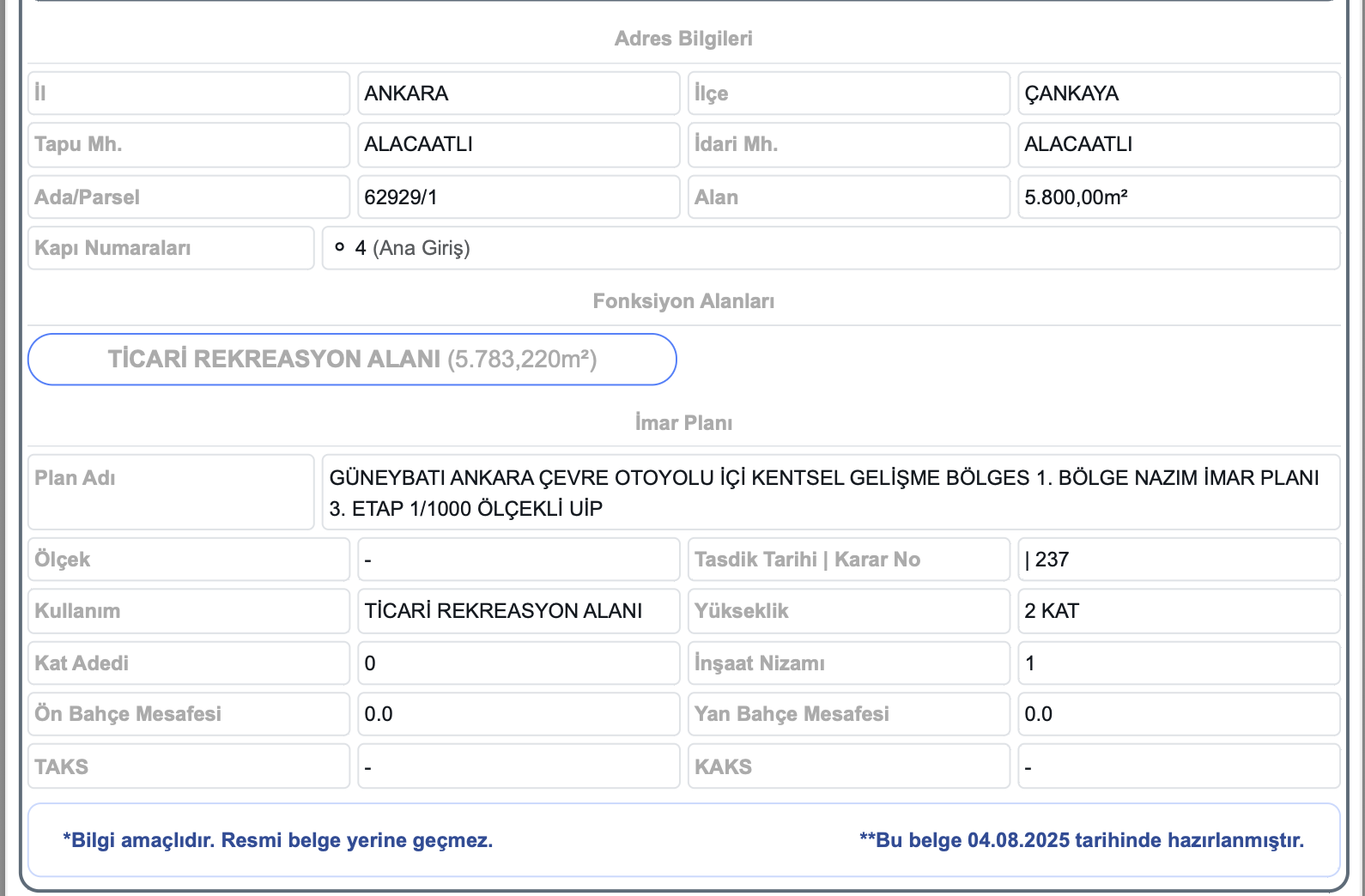1365x896 pixels.
Task: Select the Ada/Parsel value 62929/1
Action: [401, 197]
